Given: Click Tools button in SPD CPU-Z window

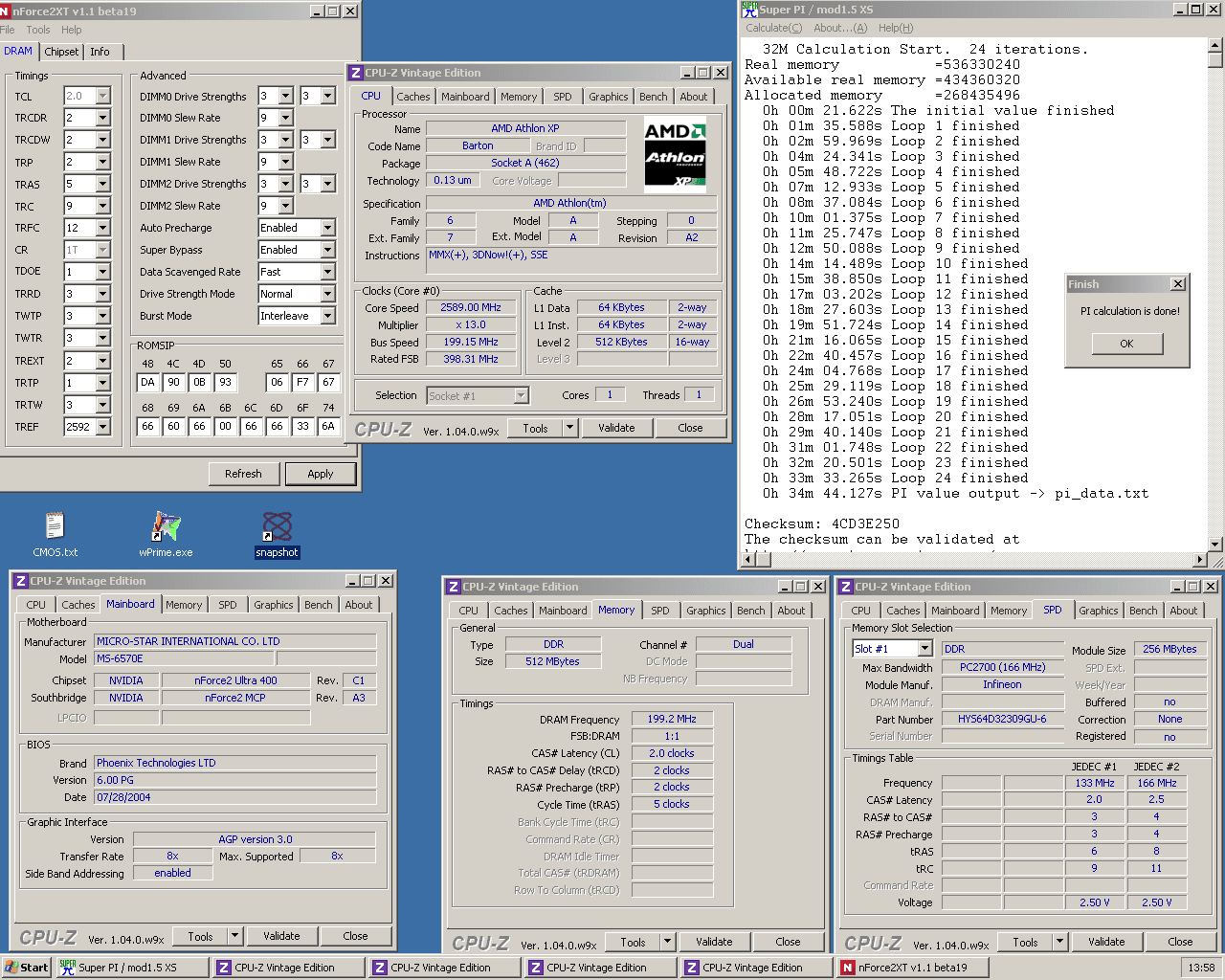Looking at the screenshot, I should (x=1025, y=942).
